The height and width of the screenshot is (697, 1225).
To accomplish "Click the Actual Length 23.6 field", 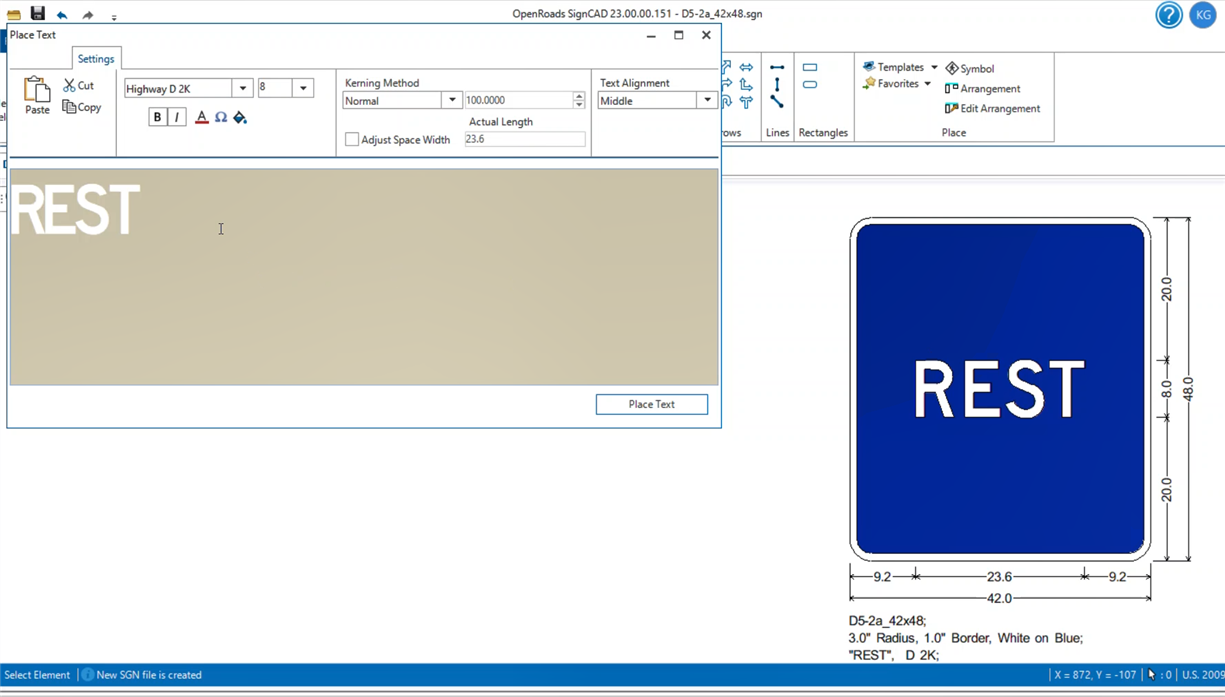I will coord(524,139).
